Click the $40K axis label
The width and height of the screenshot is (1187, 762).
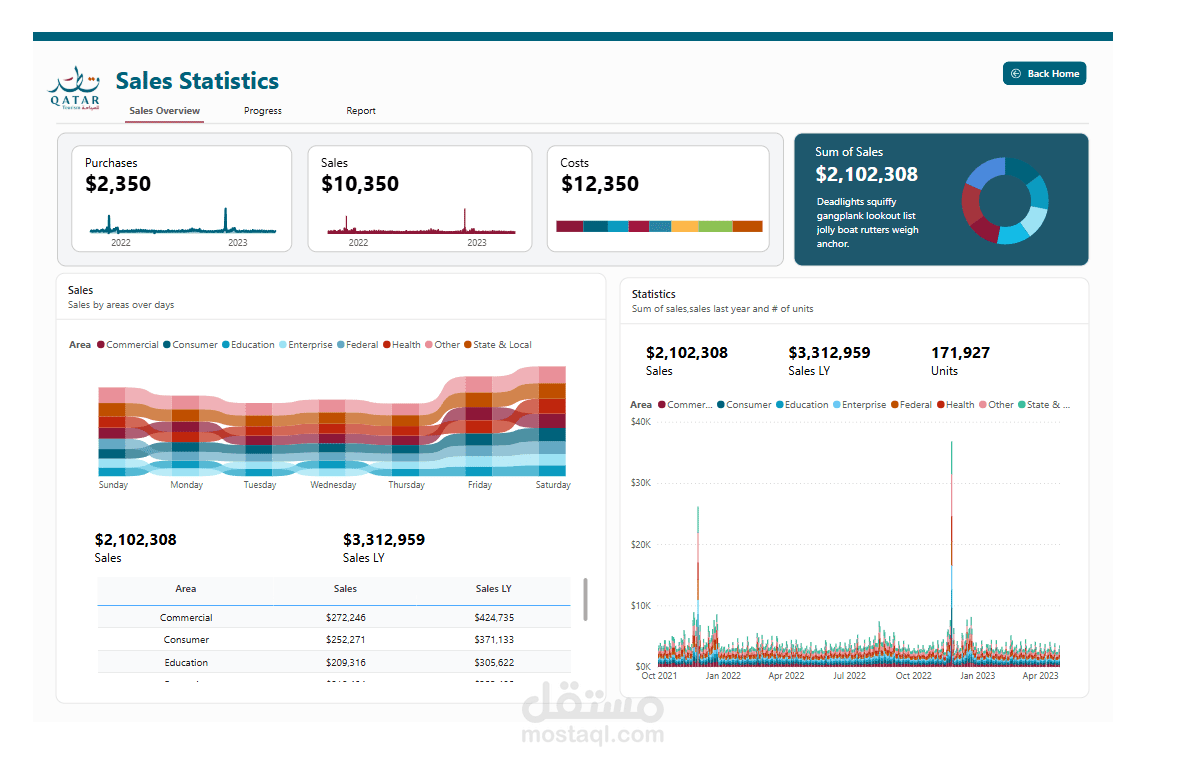640,421
